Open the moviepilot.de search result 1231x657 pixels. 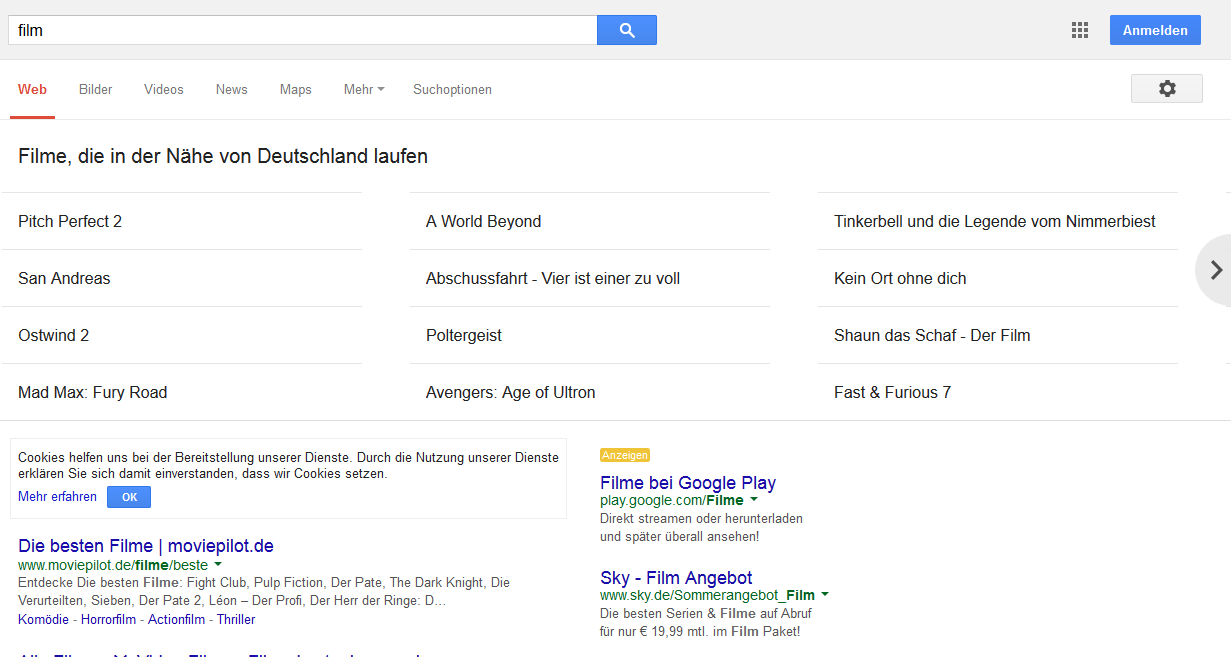coord(144,546)
